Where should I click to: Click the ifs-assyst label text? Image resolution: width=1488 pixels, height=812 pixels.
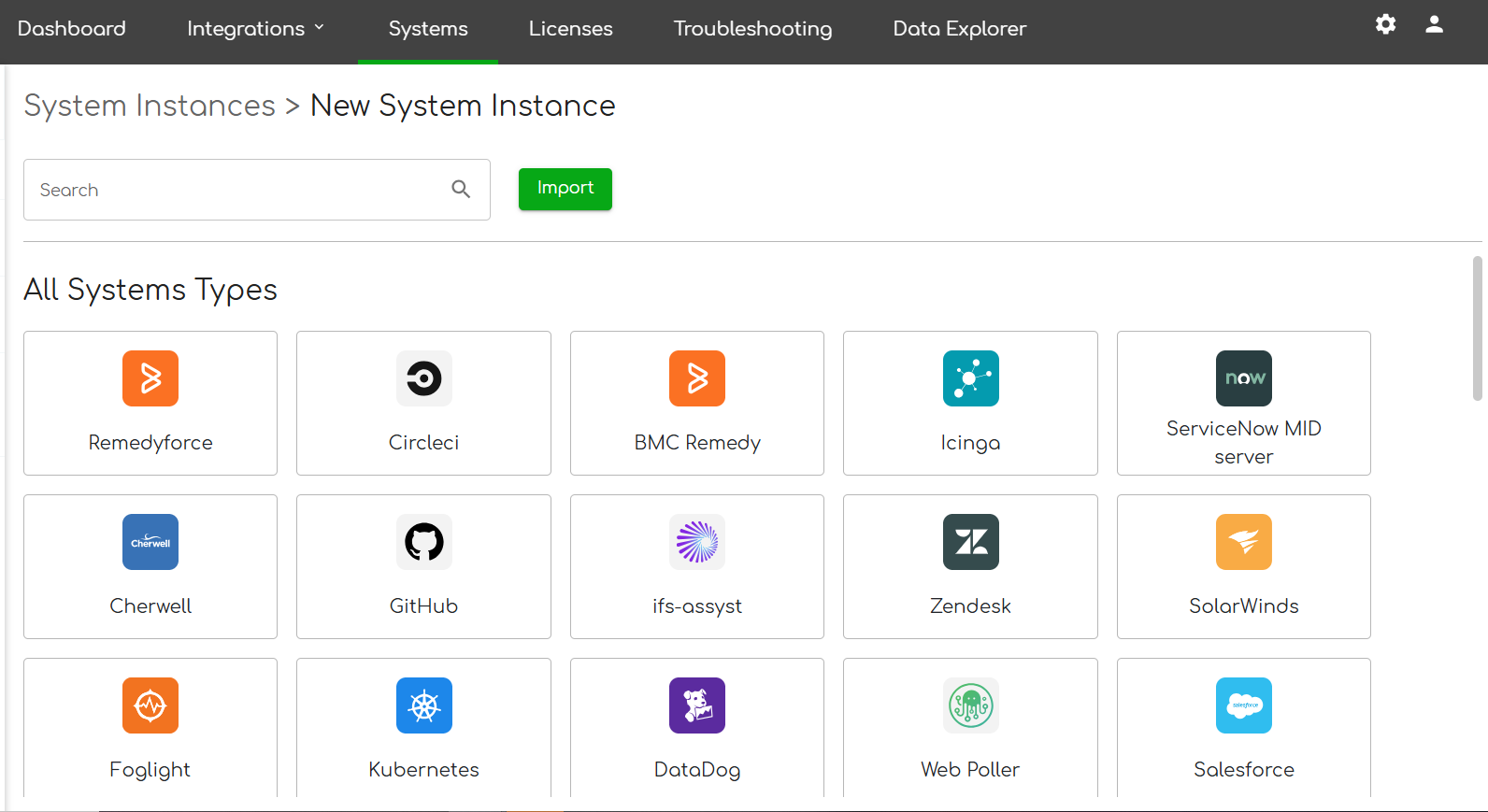pyautogui.click(x=697, y=606)
